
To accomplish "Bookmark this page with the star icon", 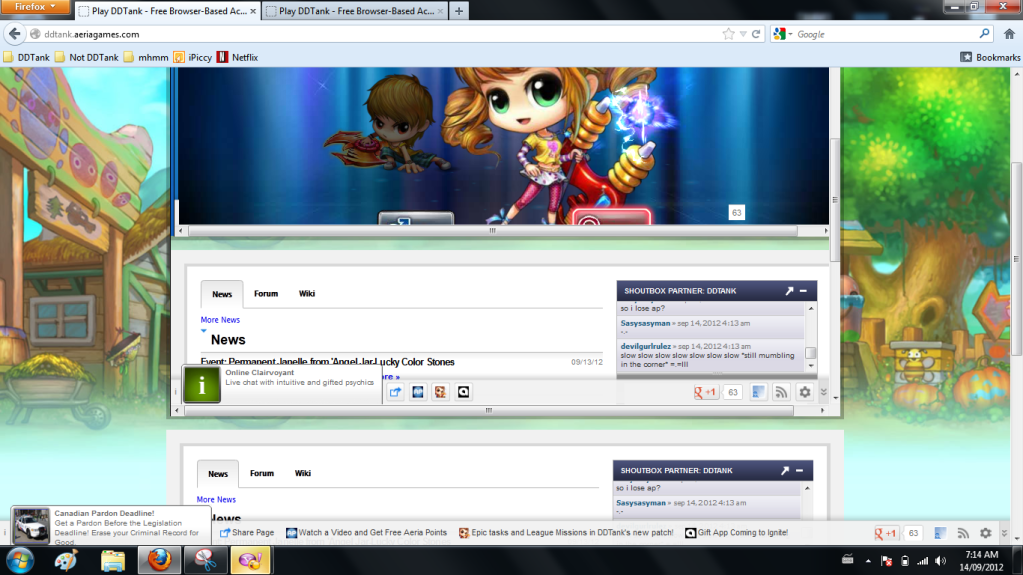I will [x=728, y=34].
